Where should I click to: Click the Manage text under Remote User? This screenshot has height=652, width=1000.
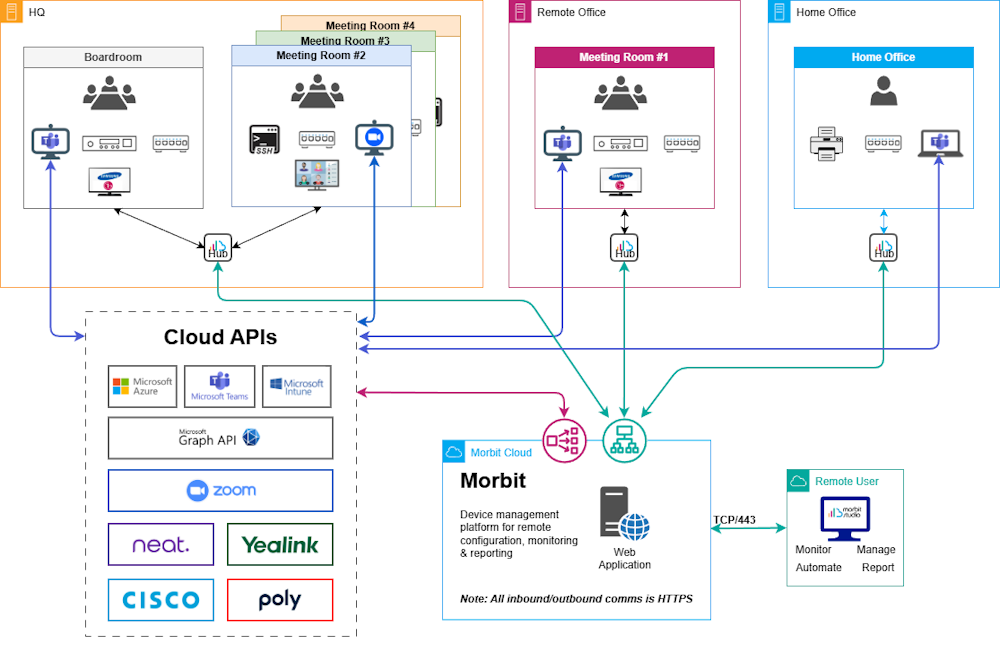876,549
